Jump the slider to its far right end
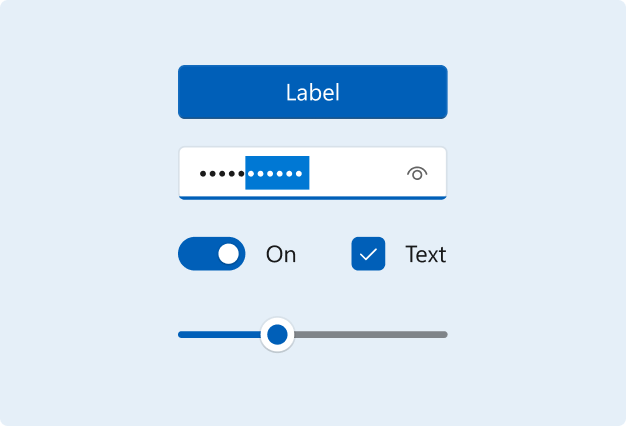626x426 pixels. coord(445,335)
